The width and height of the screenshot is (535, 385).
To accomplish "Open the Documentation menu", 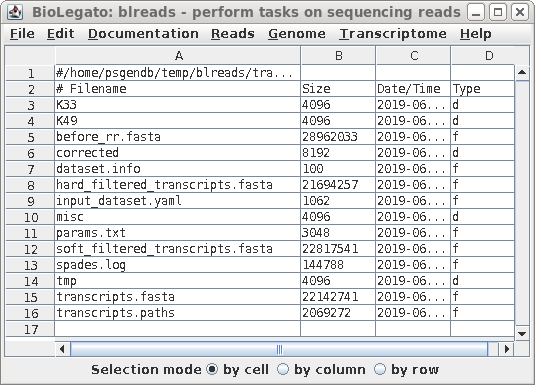I will (x=143, y=33).
